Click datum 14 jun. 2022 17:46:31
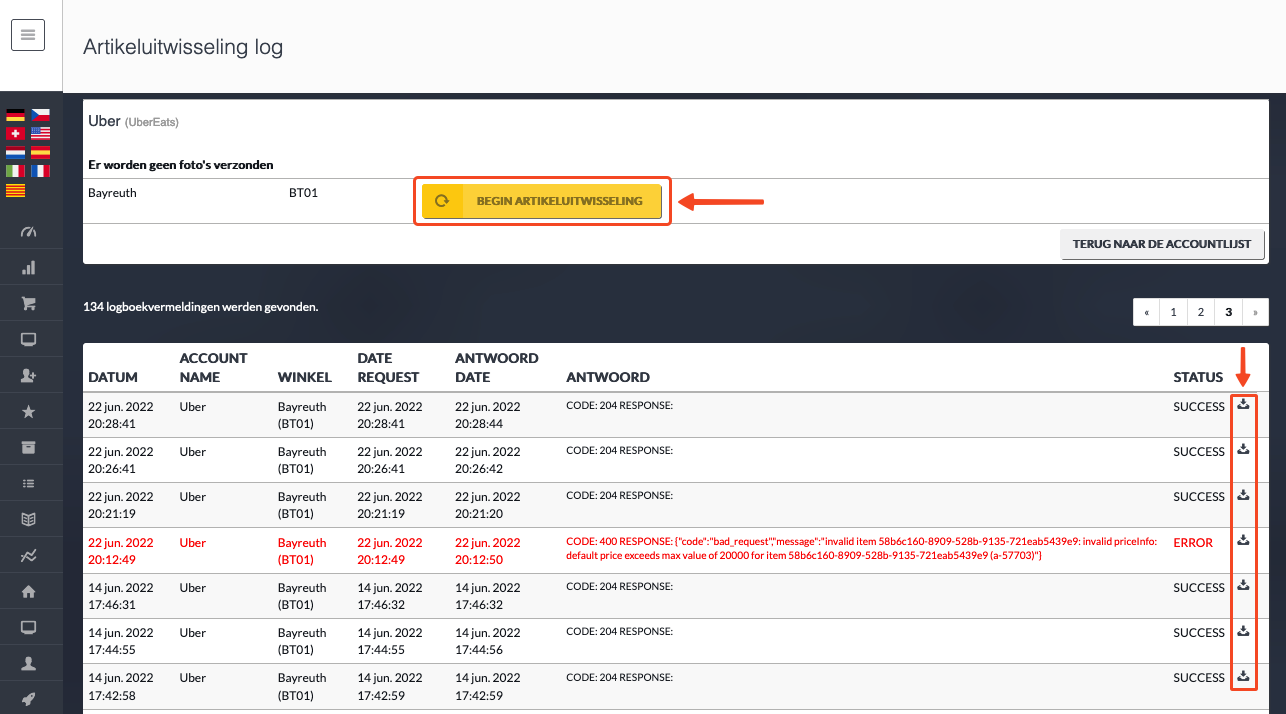Image resolution: width=1286 pixels, height=714 pixels. tap(121, 596)
